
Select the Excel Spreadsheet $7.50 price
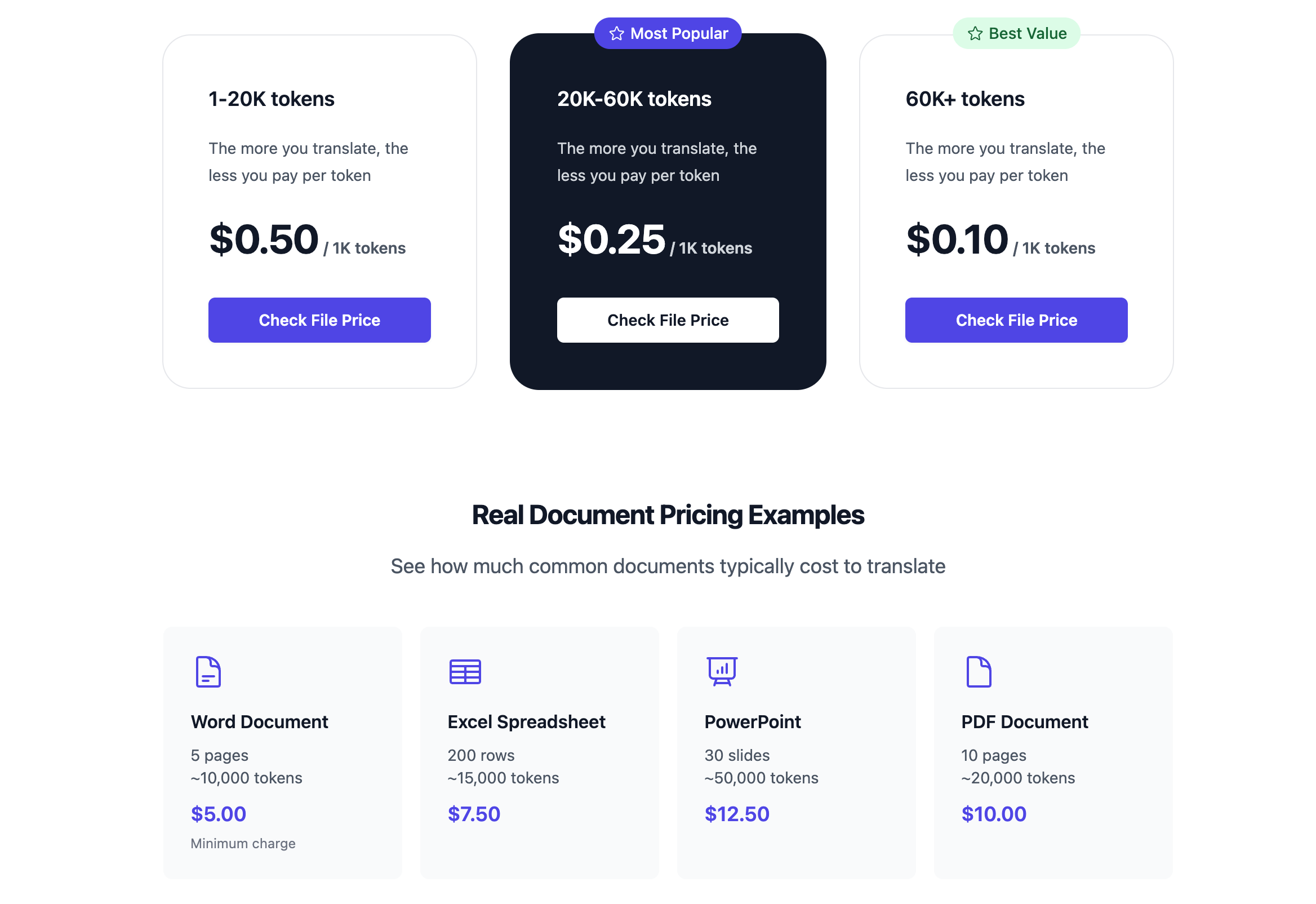pyautogui.click(x=474, y=814)
